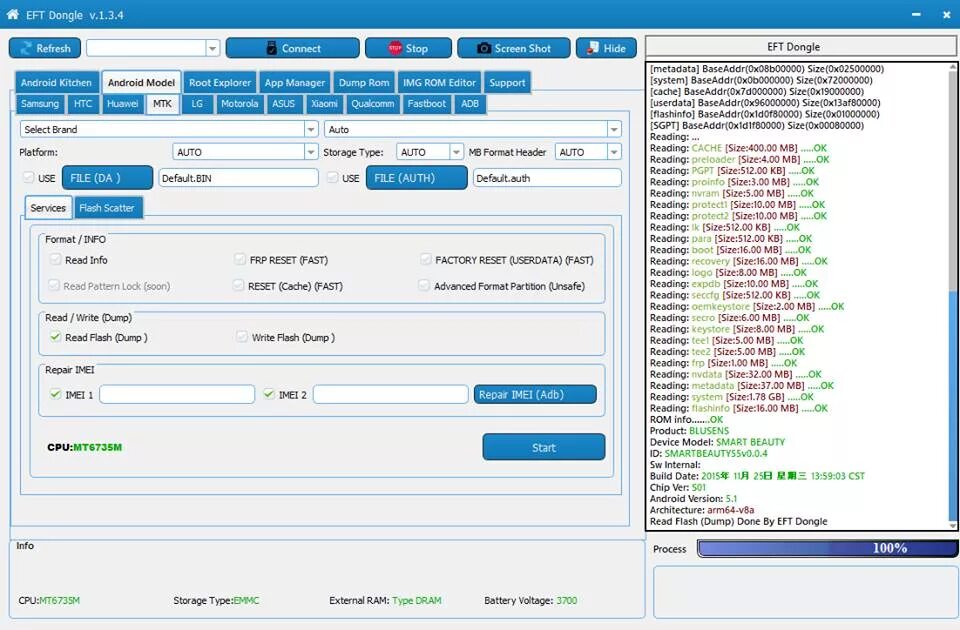Click the 'Device Model: SMART BEAUTY' log line

717,442
